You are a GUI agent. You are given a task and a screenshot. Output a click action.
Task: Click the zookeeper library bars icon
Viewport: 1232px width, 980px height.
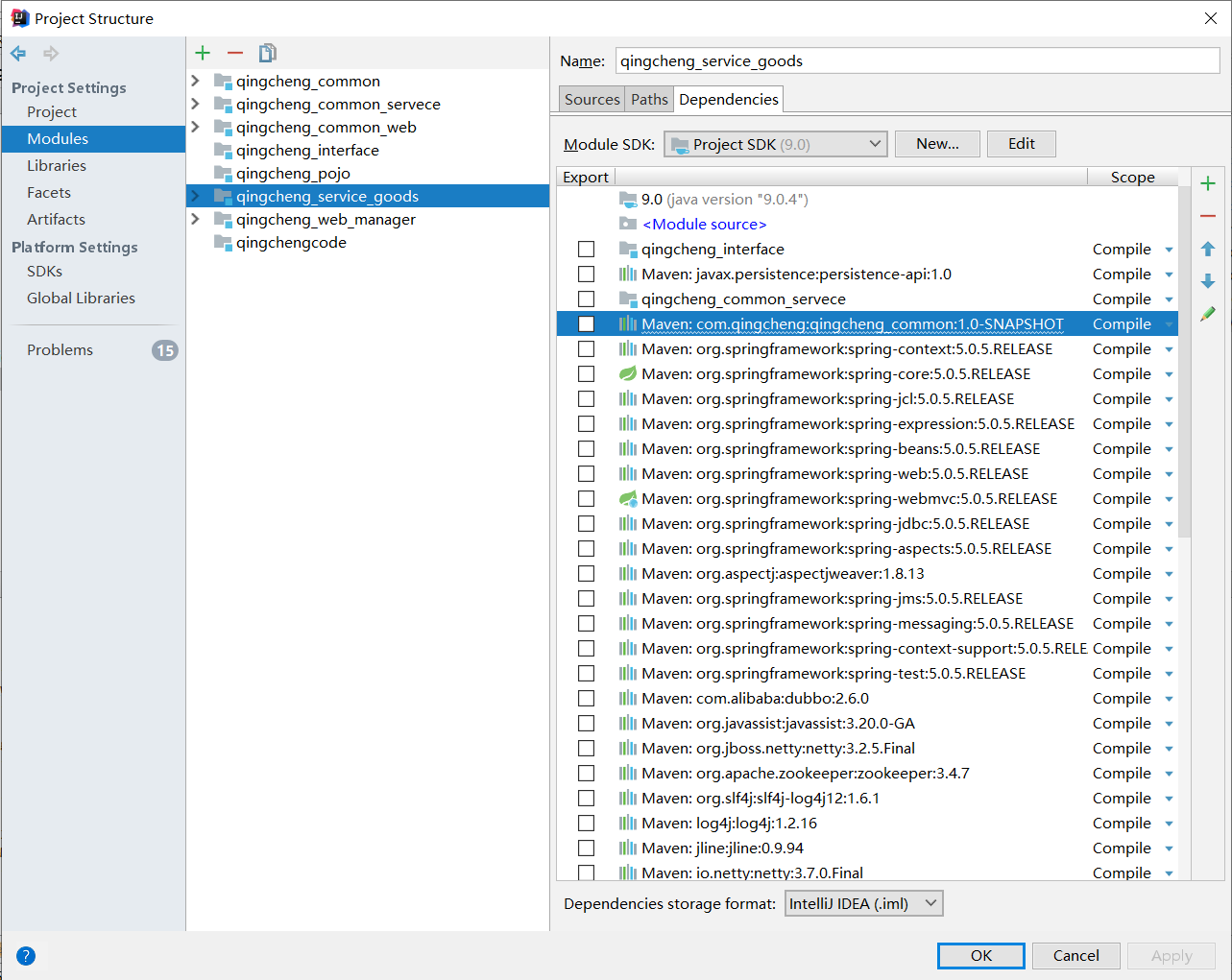628,774
